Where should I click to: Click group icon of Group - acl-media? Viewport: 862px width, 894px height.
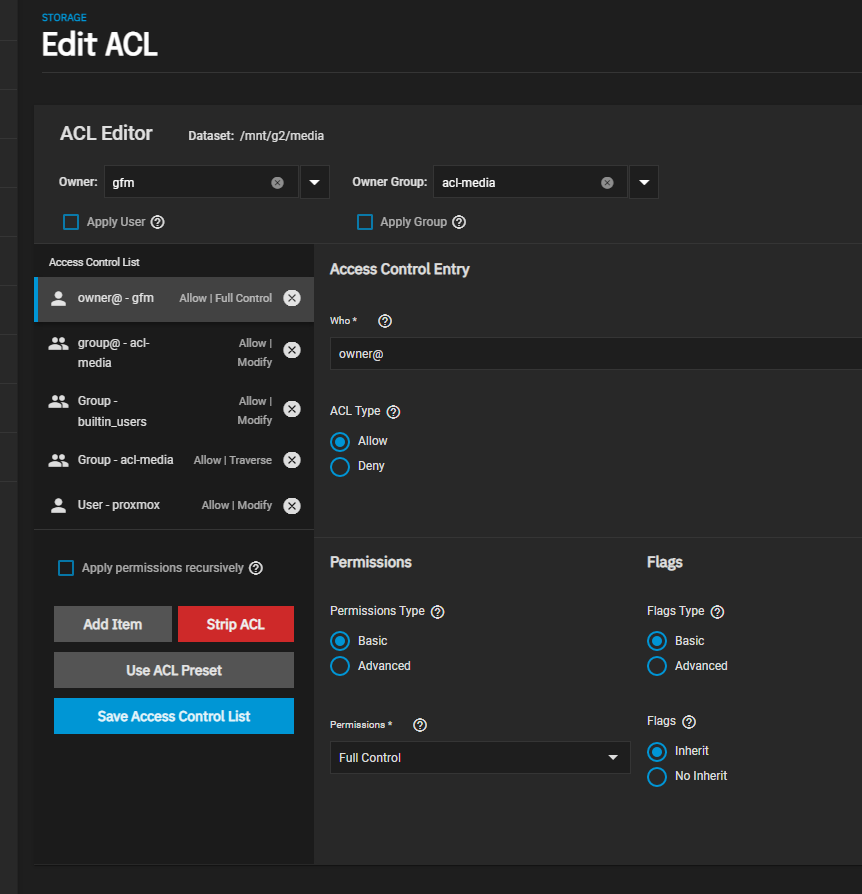coord(58,460)
